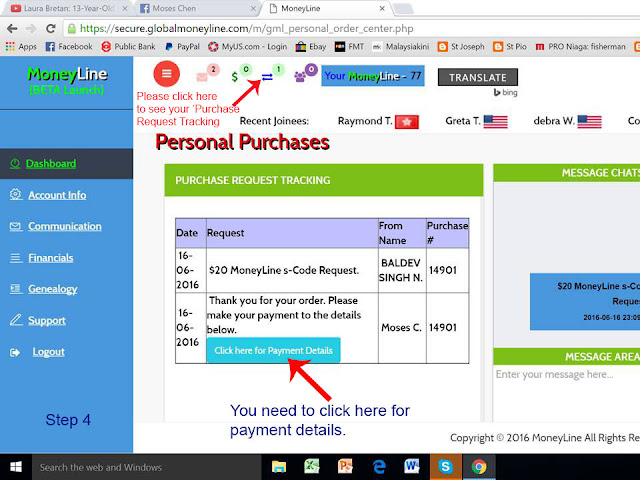Go back with the browser back arrow
Image resolution: width=640 pixels, height=480 pixels.
12,29
